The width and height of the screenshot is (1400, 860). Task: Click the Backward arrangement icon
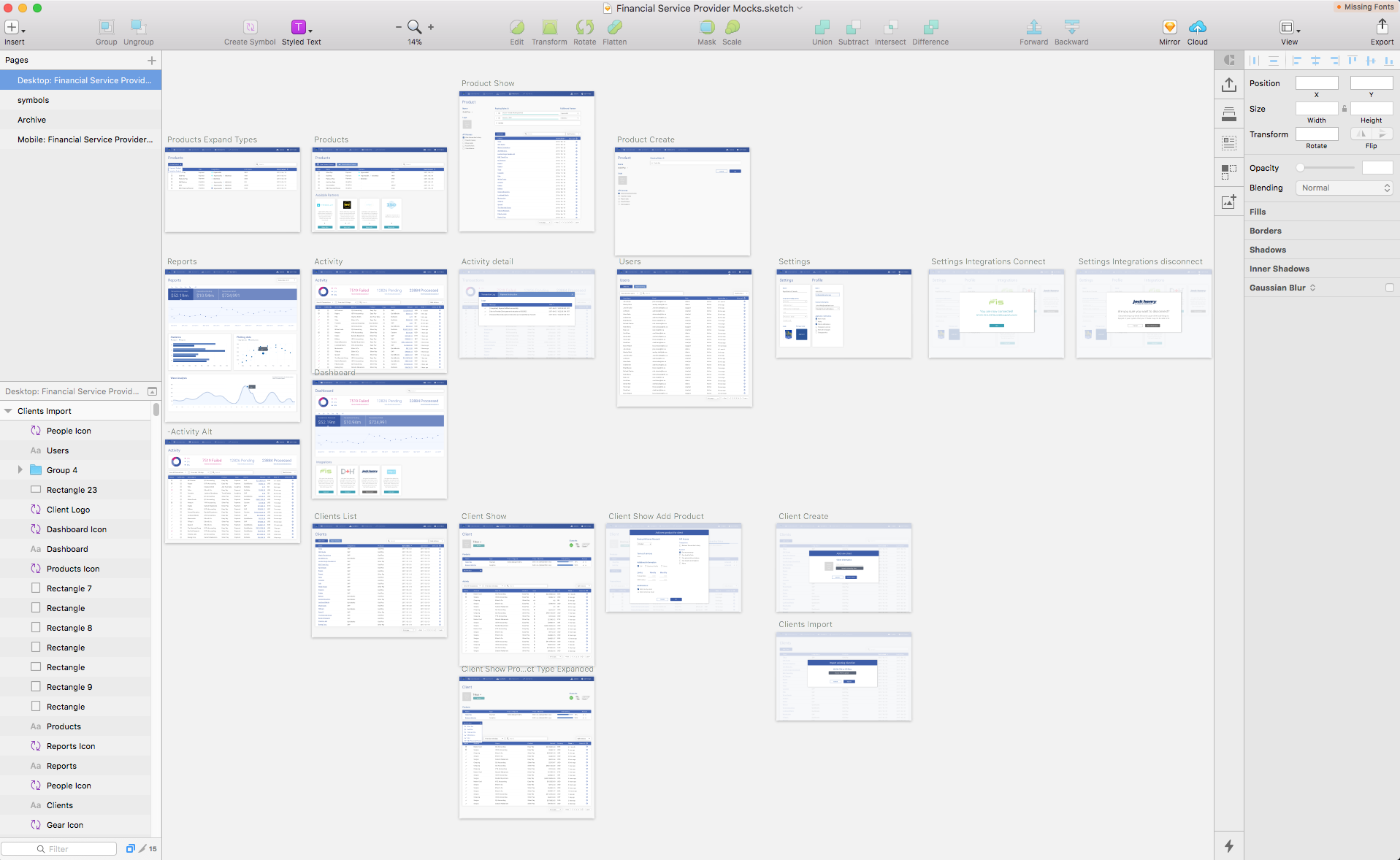point(1071,27)
